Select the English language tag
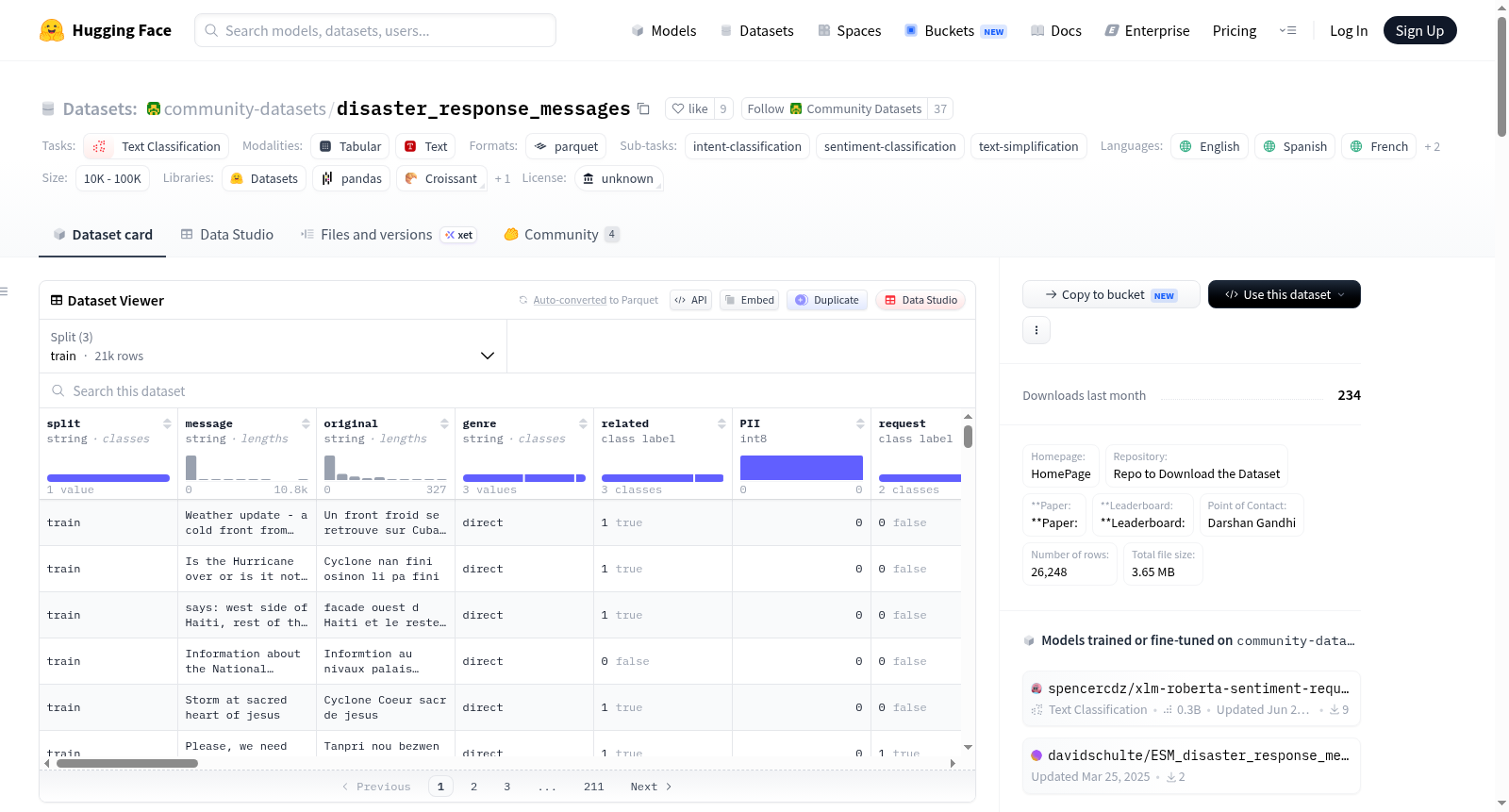The image size is (1509, 812). pos(1210,146)
